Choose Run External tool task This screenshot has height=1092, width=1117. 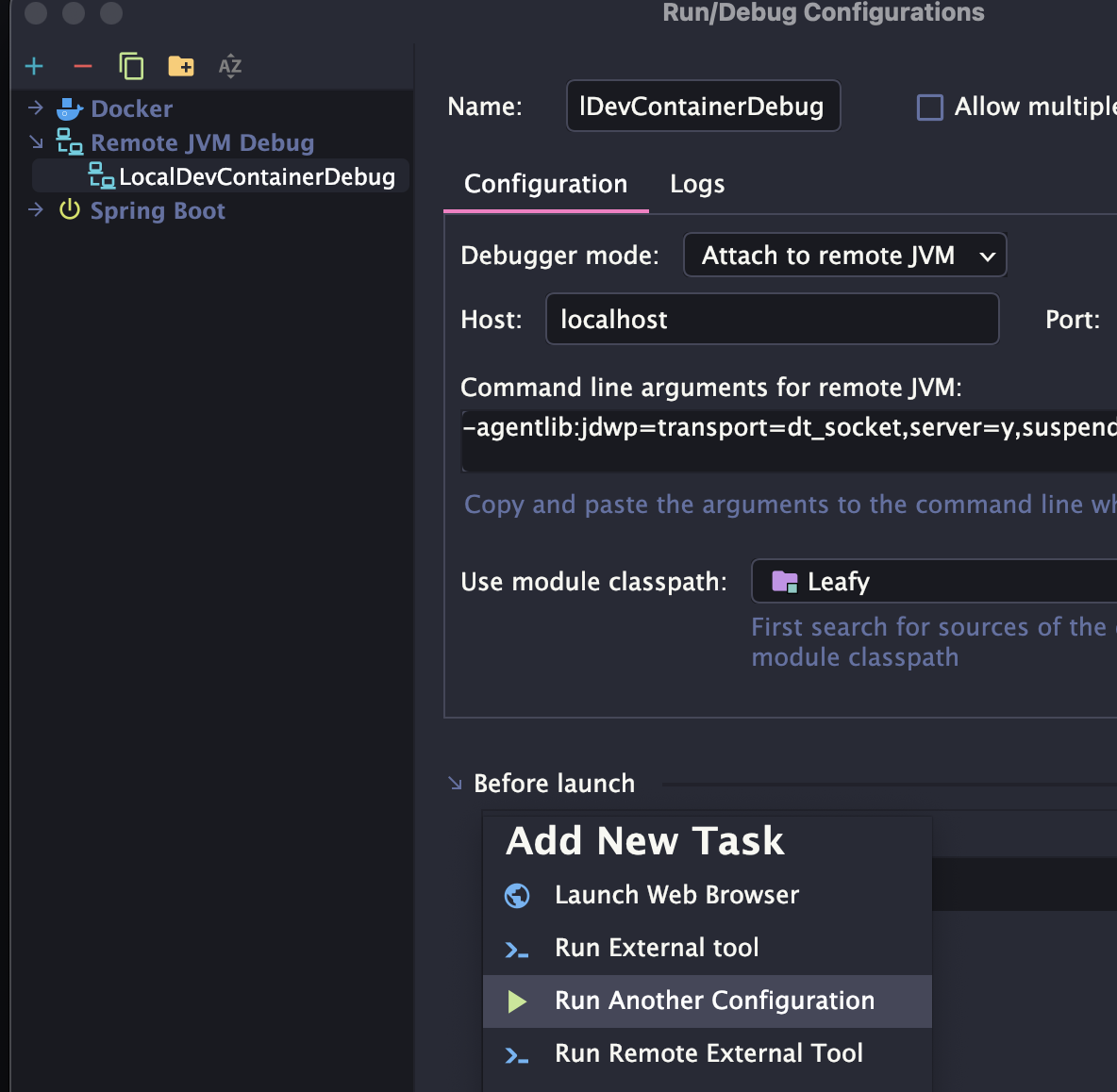click(708, 949)
